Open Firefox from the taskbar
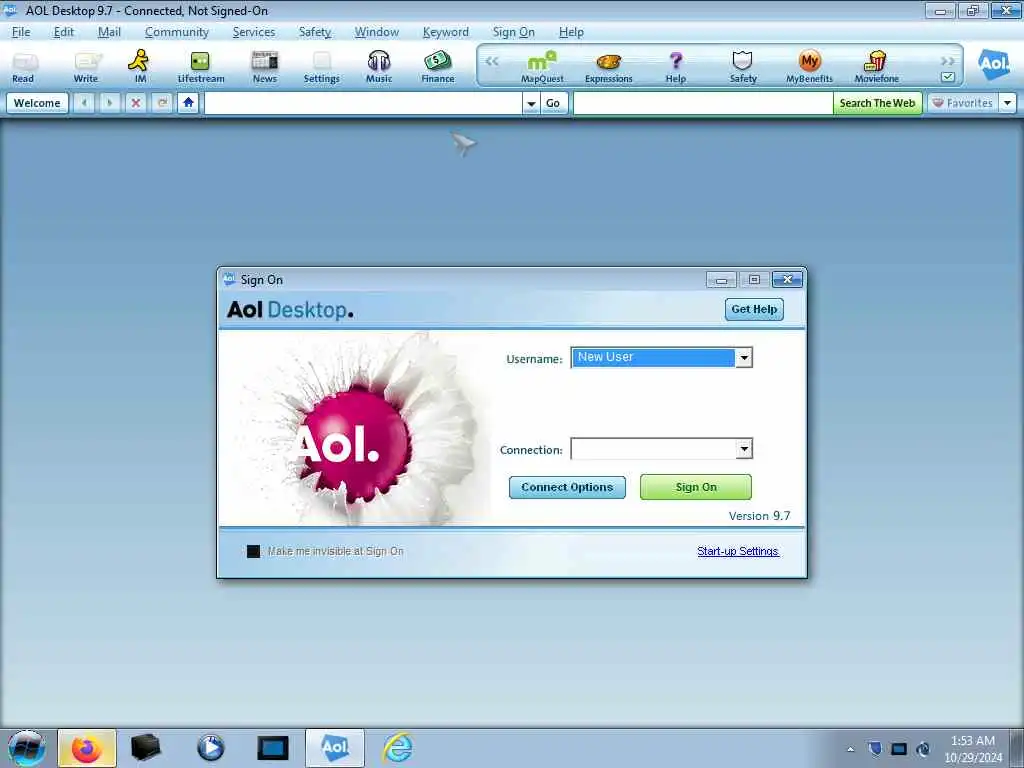The image size is (1024, 768). coord(87,748)
